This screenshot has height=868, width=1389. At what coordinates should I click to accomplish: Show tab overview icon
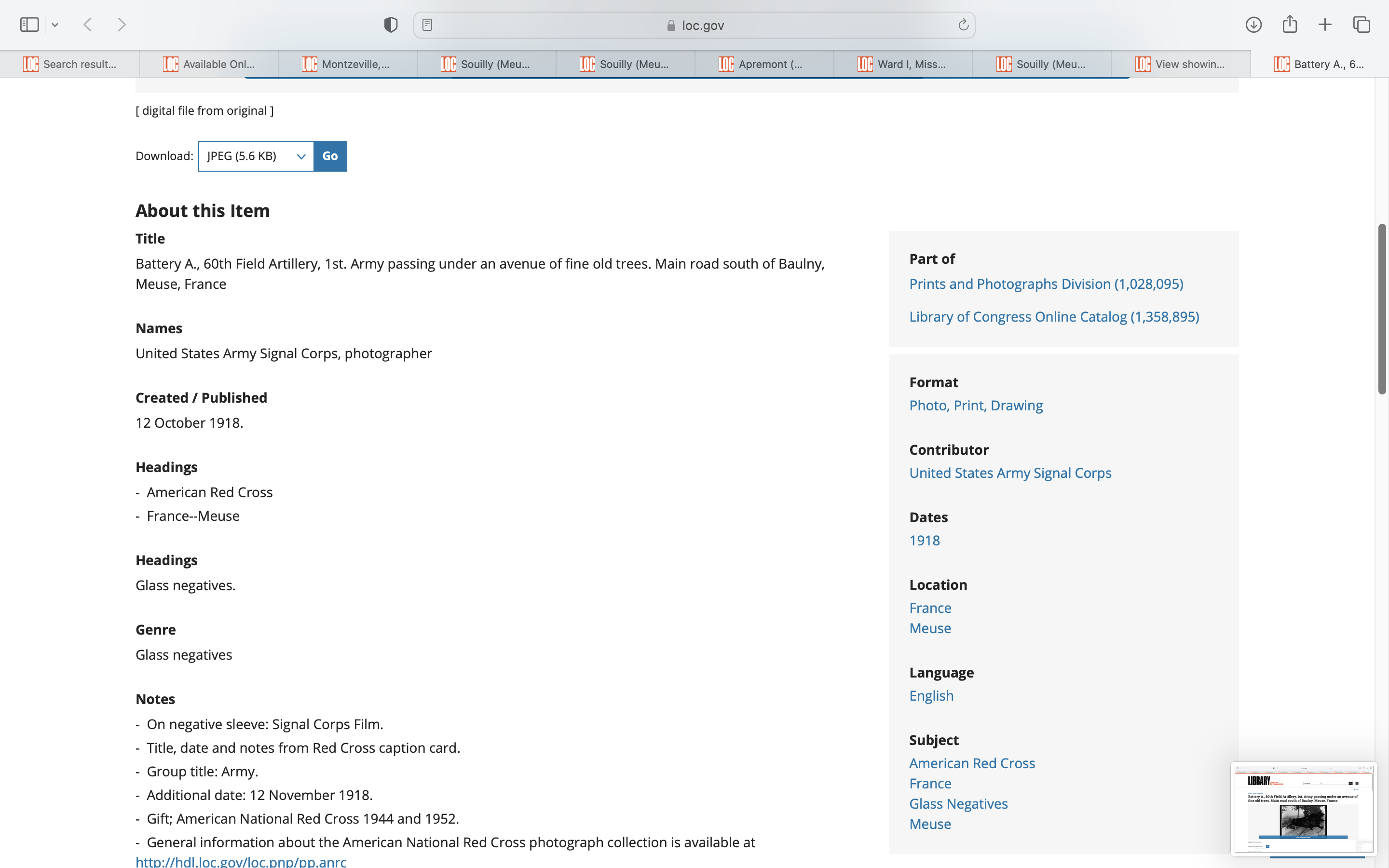click(x=1362, y=25)
